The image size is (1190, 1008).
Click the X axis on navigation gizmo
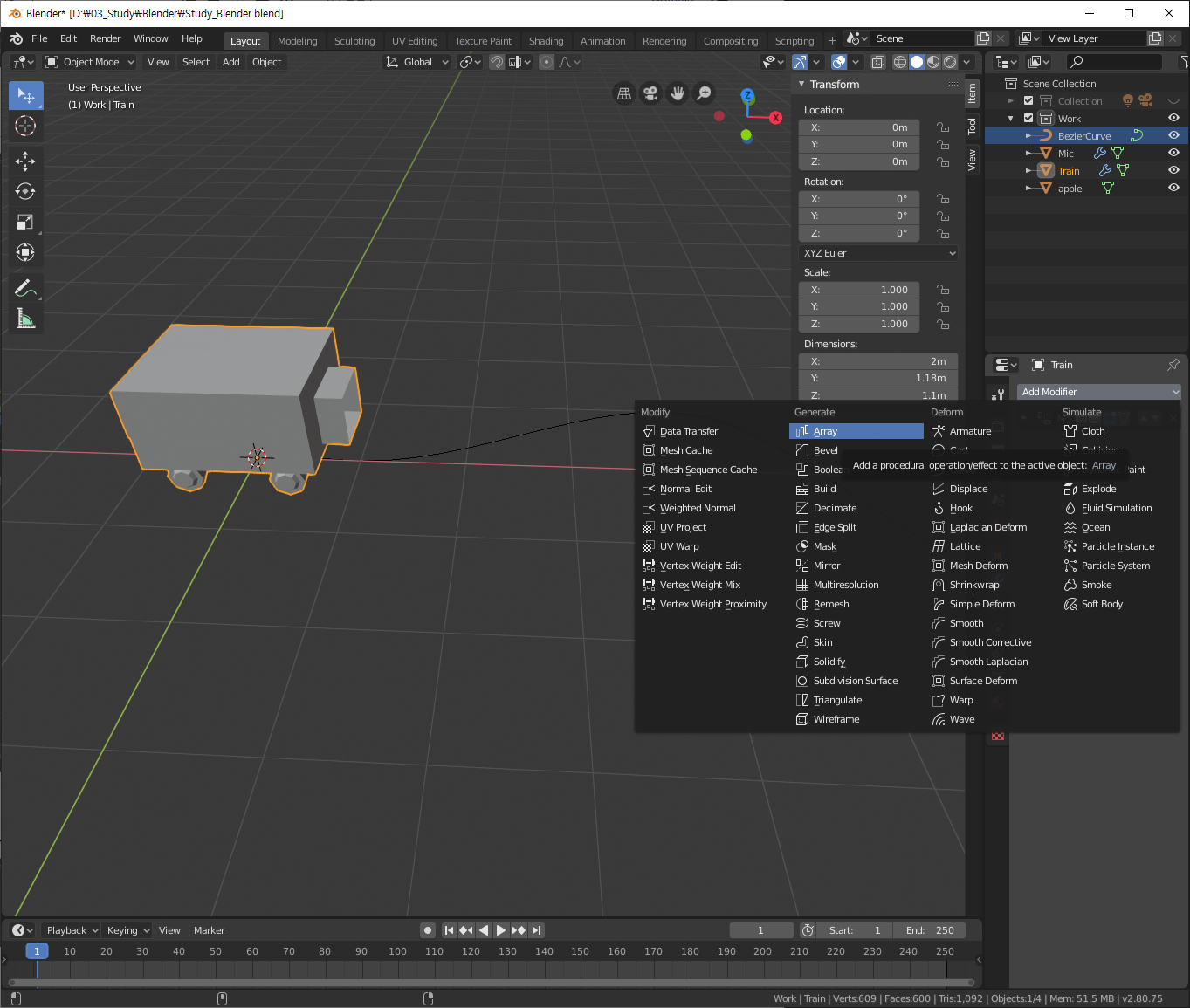775,118
